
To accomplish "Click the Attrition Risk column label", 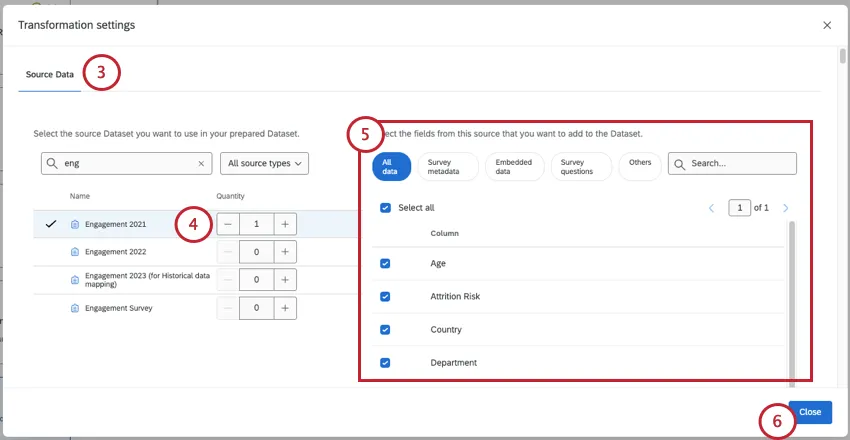I will point(455,296).
